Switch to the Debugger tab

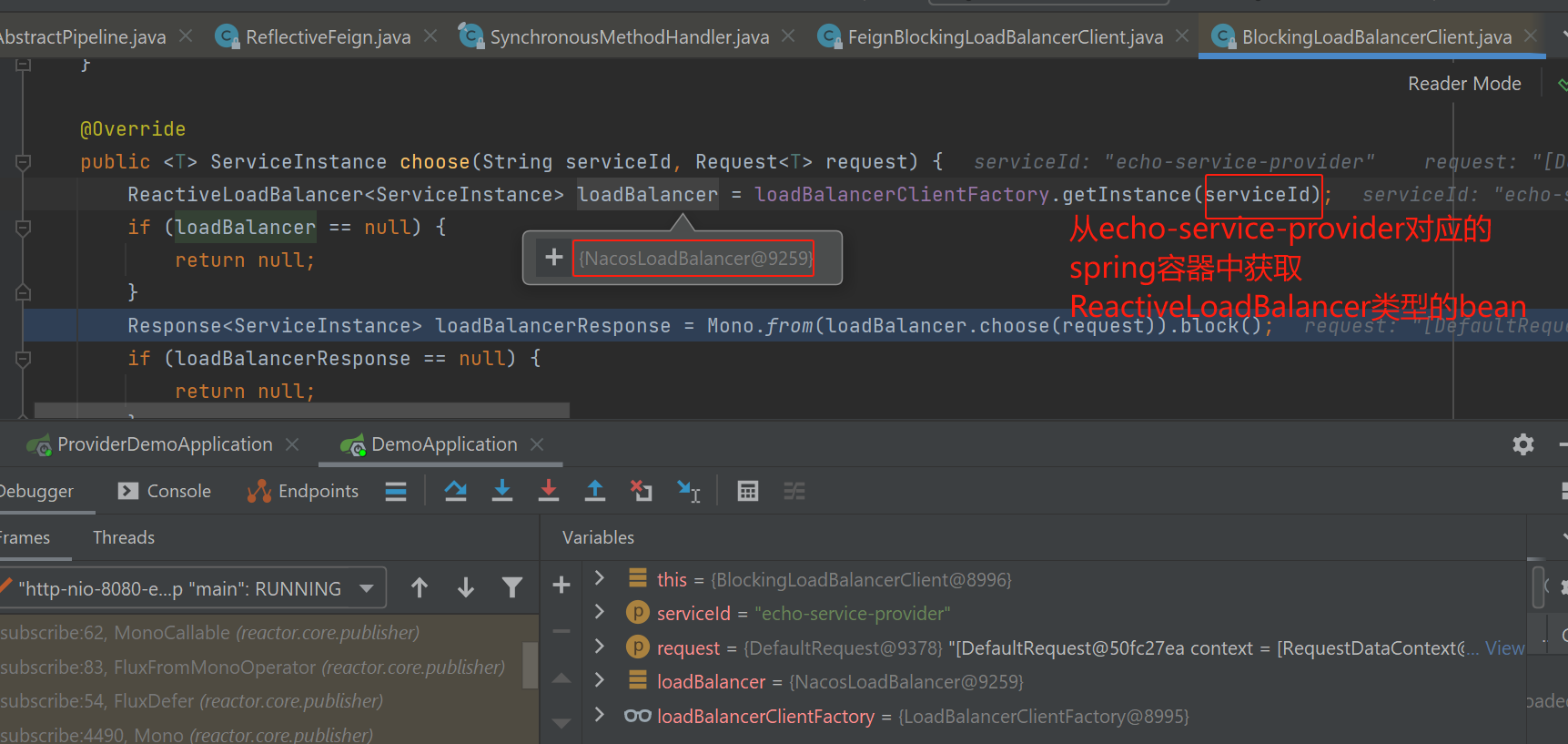pyautogui.click(x=36, y=492)
